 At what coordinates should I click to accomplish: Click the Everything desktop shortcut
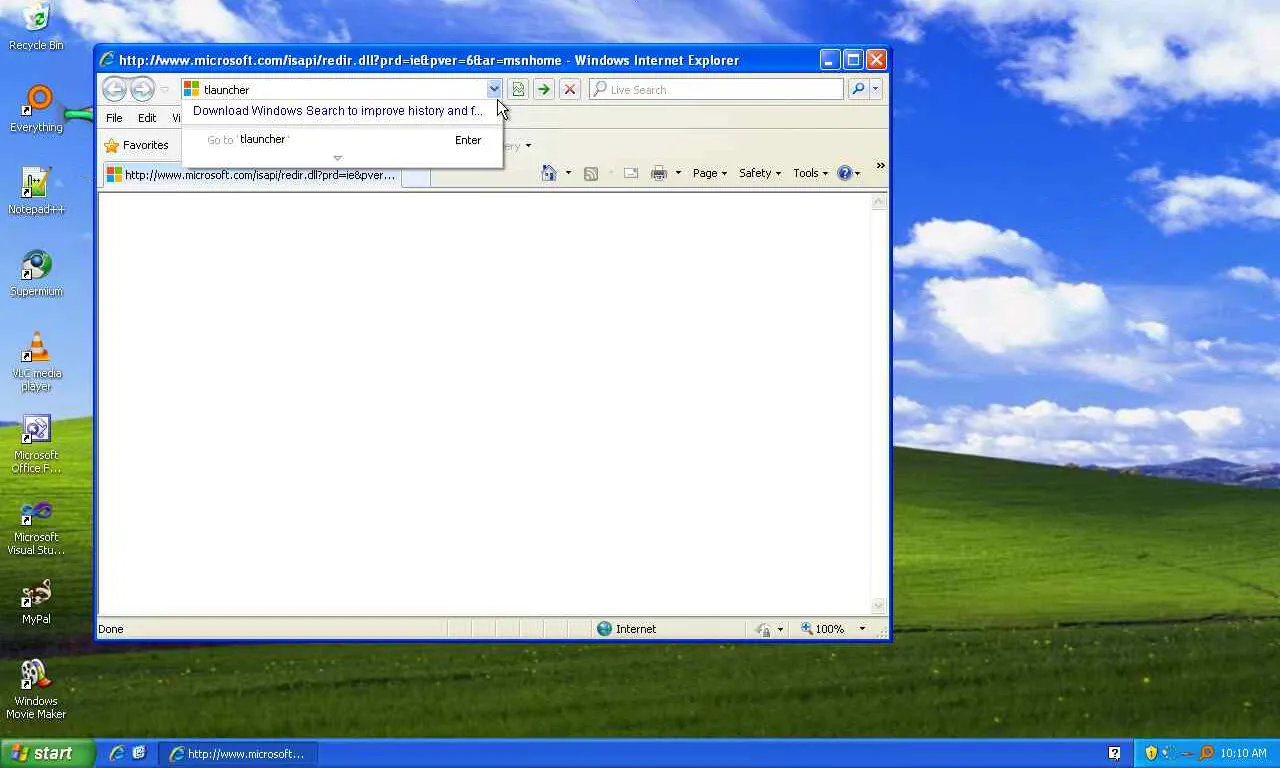36,110
